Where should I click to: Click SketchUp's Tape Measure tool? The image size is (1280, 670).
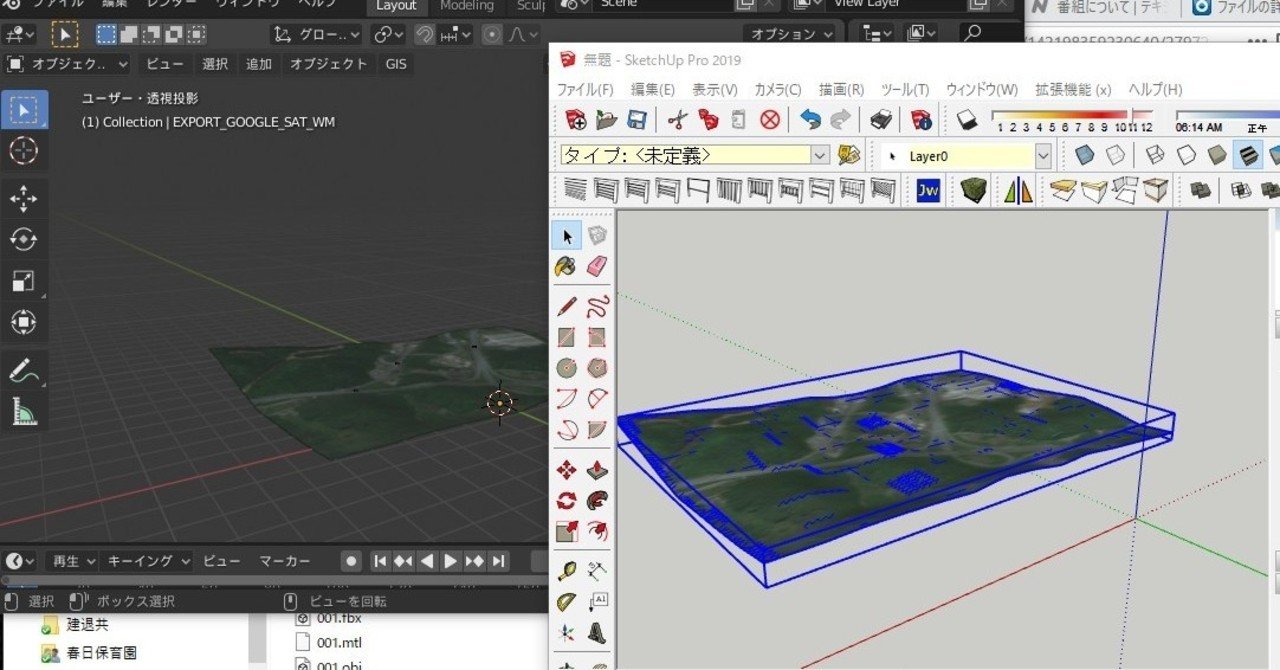tap(566, 572)
